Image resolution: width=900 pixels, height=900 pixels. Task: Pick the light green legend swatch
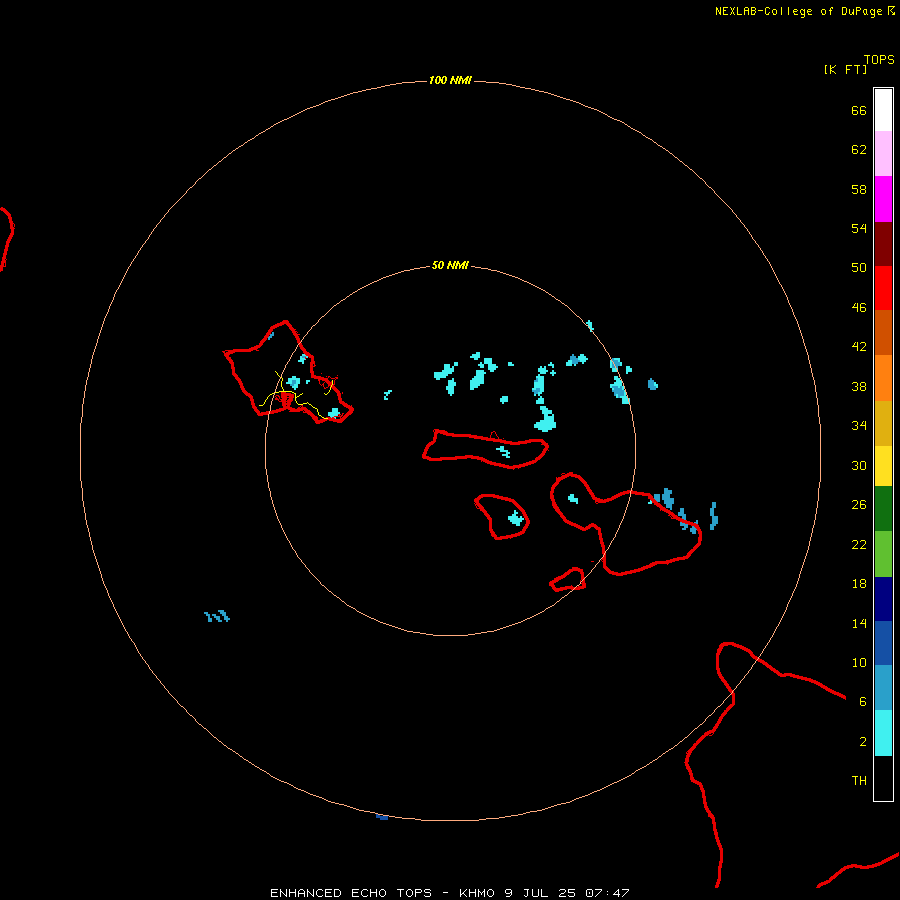(x=883, y=554)
